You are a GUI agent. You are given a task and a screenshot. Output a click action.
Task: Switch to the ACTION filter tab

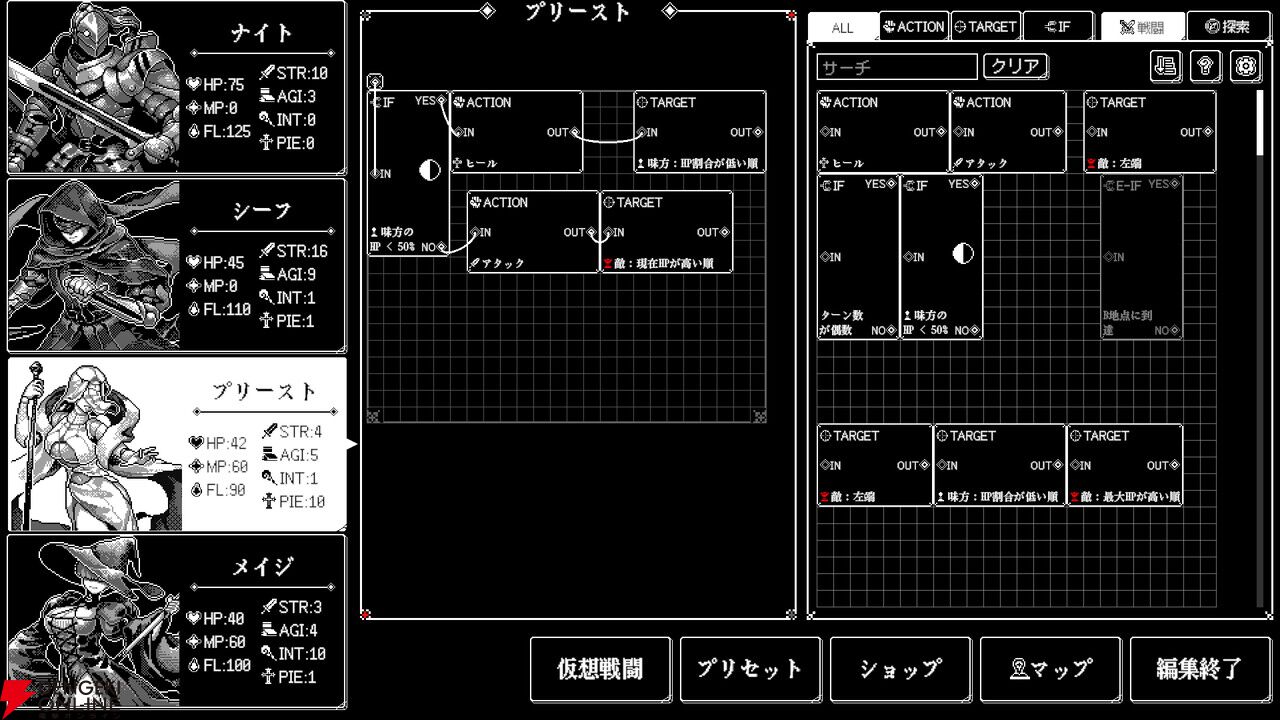[914, 27]
